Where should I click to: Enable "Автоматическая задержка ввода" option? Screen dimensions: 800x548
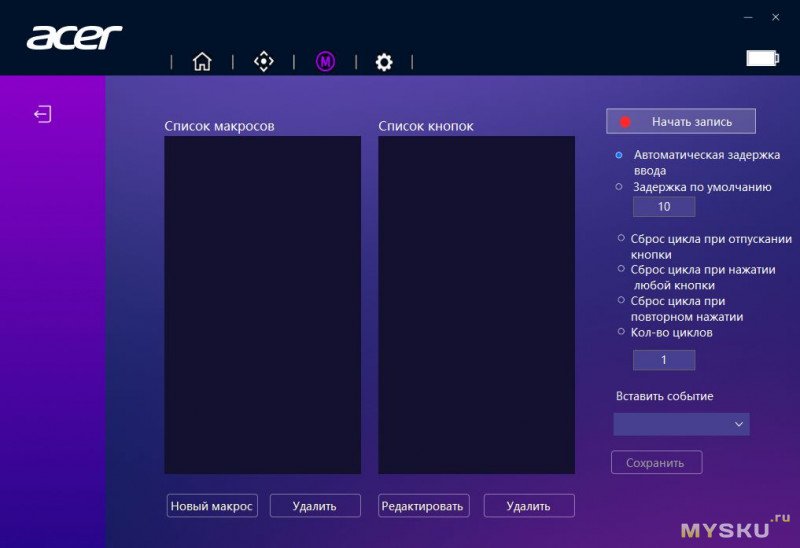619,155
